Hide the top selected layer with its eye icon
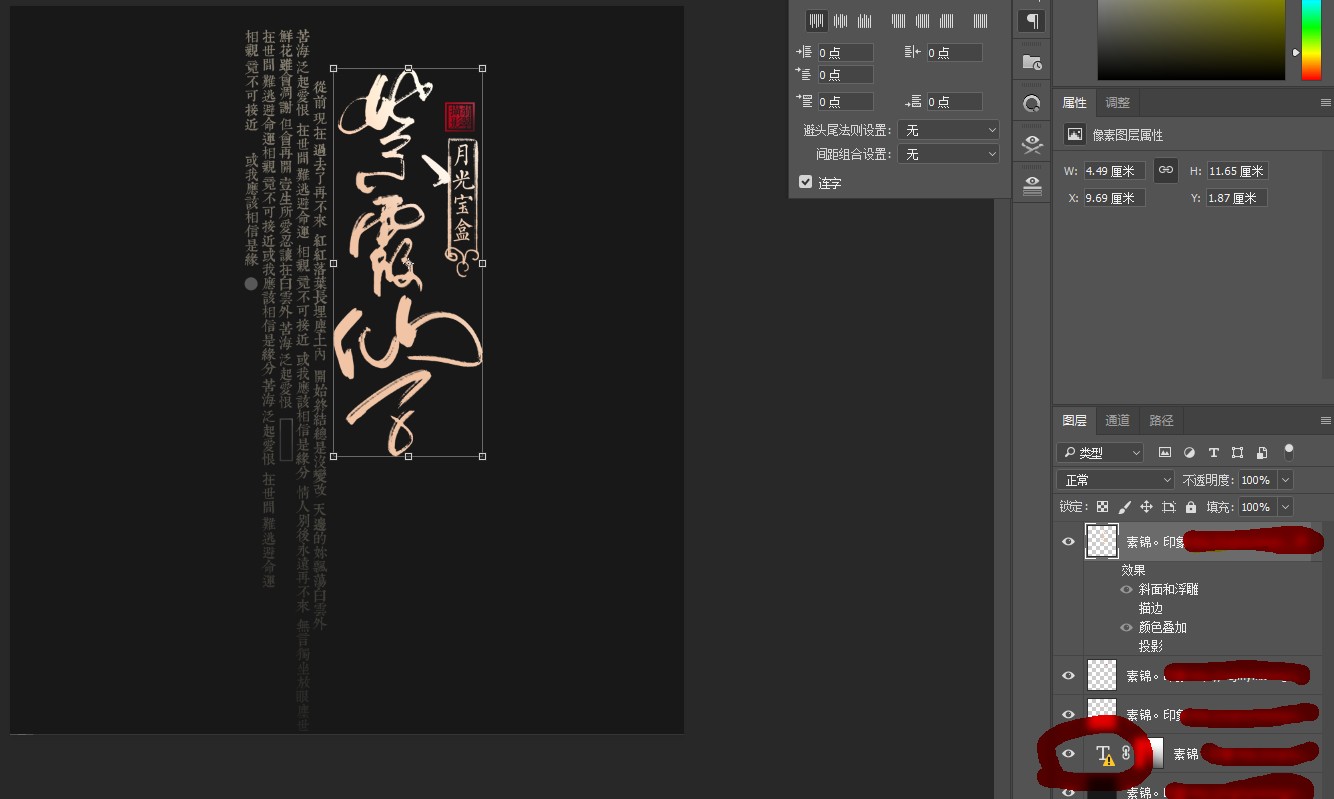 click(1068, 542)
